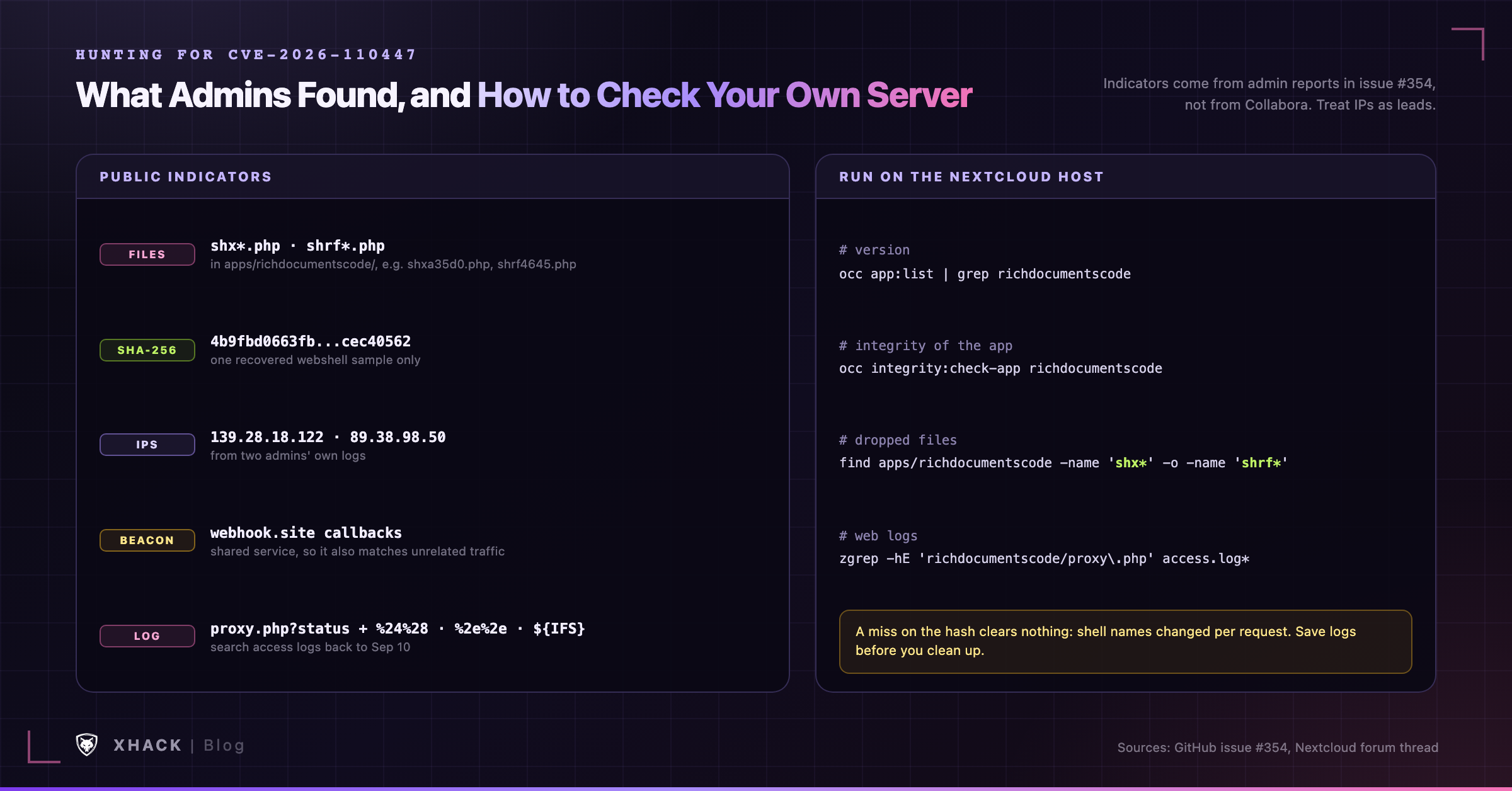Screen dimensions: 1512x791
Task: Click the XHACK brand name
Action: tap(147, 746)
